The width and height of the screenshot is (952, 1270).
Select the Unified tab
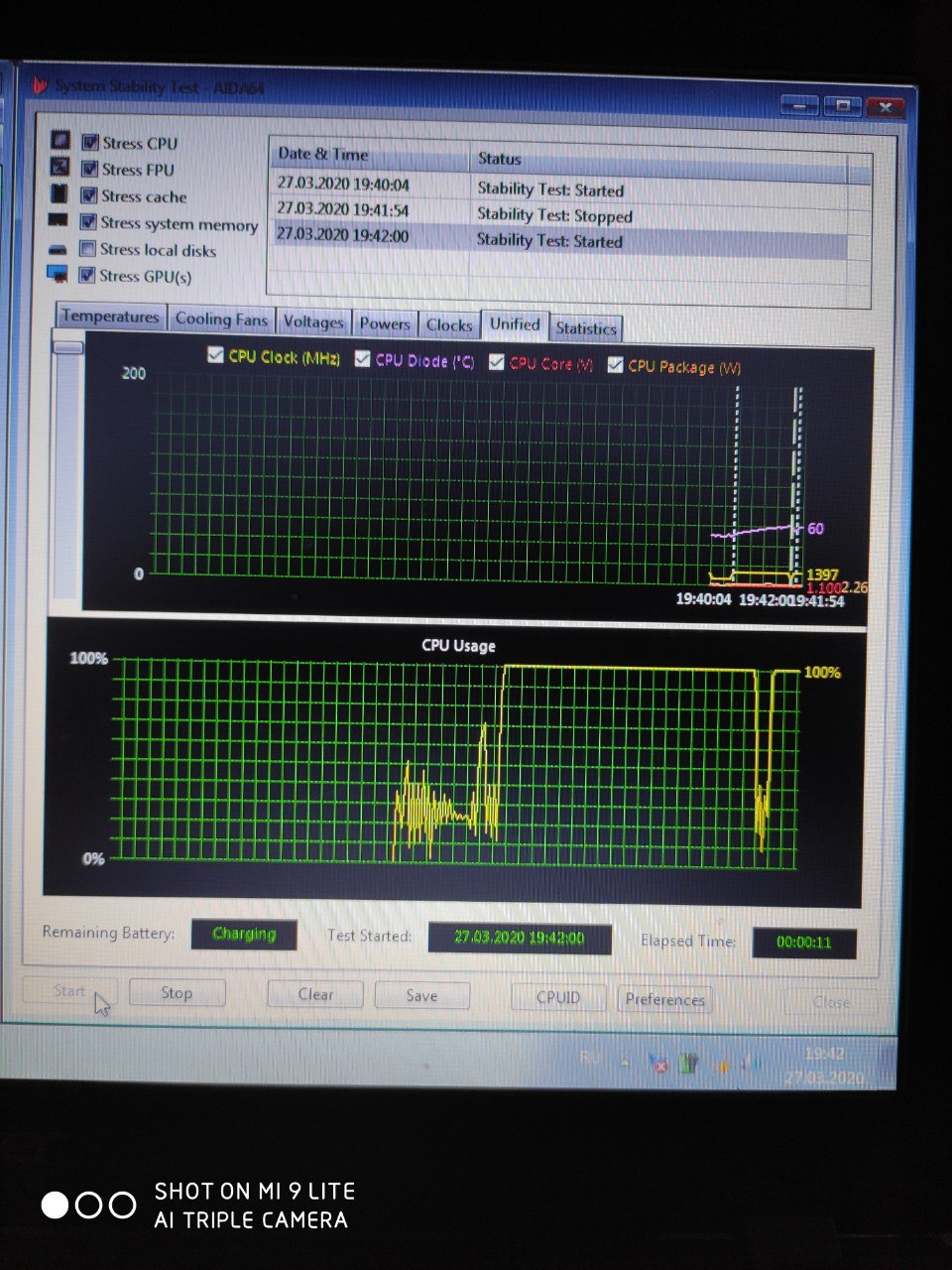pos(515,323)
